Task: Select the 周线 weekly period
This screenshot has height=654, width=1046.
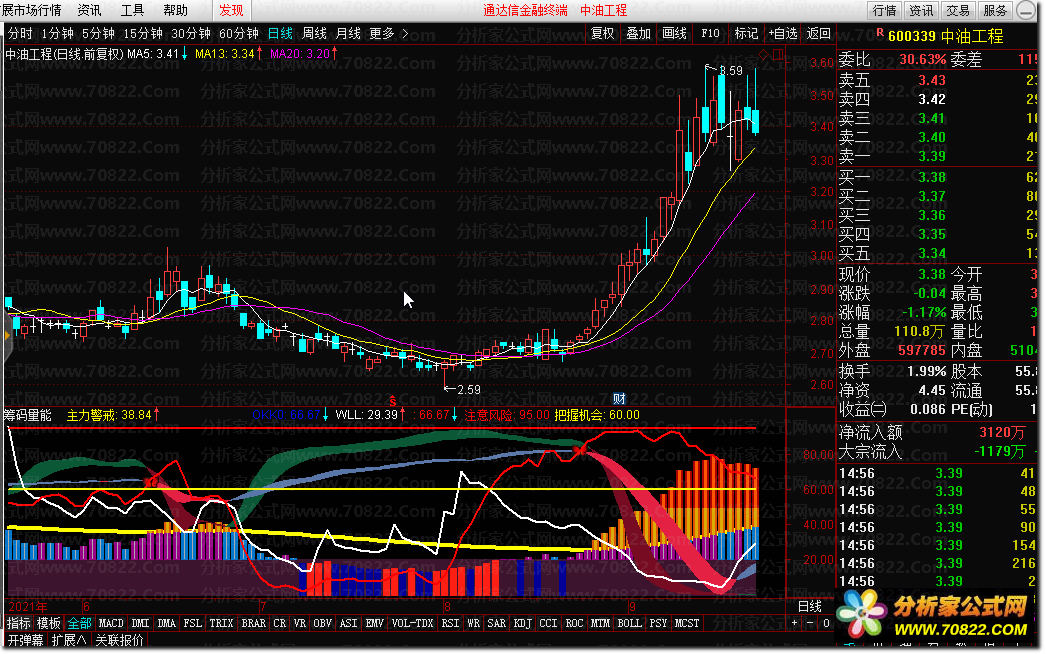Action: [x=314, y=33]
